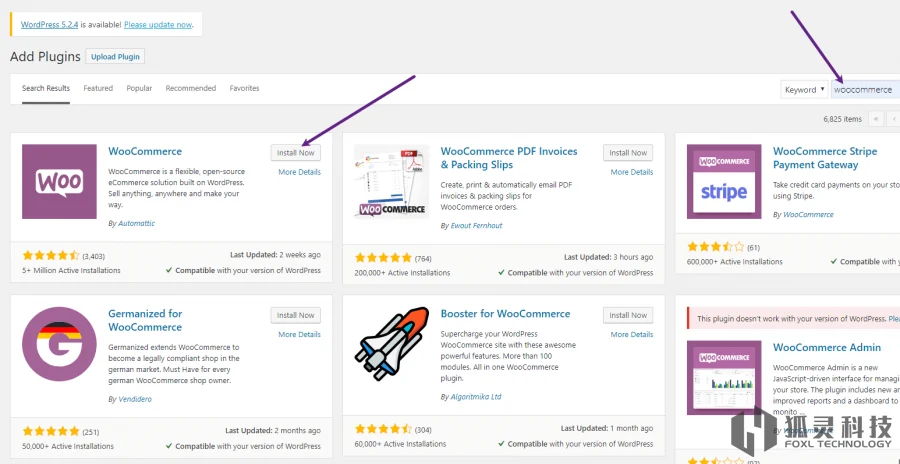Click the 60,000+ Active Installations text
This screenshot has width=900, height=464.
click(x=400, y=444)
